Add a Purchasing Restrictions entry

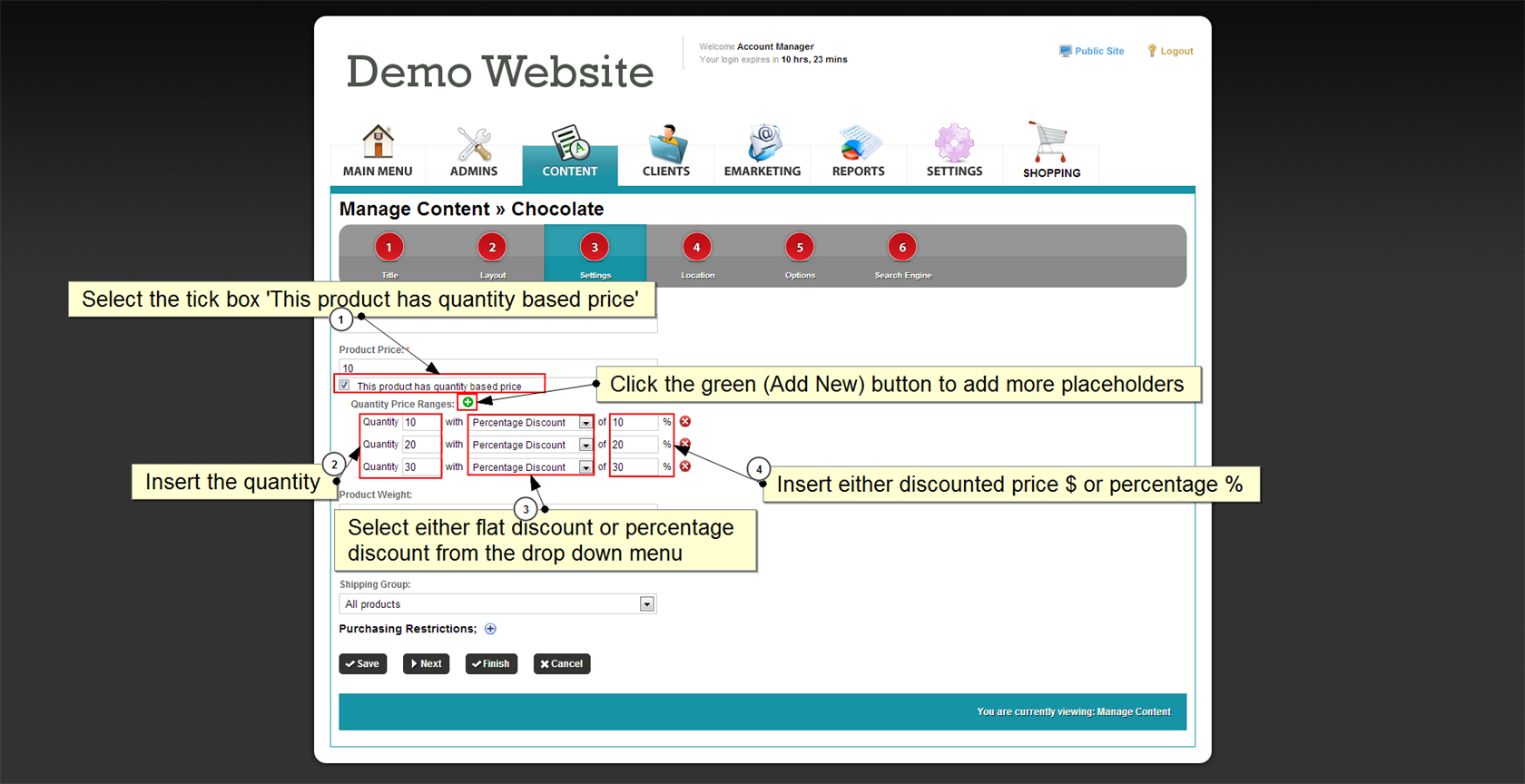tap(490, 629)
